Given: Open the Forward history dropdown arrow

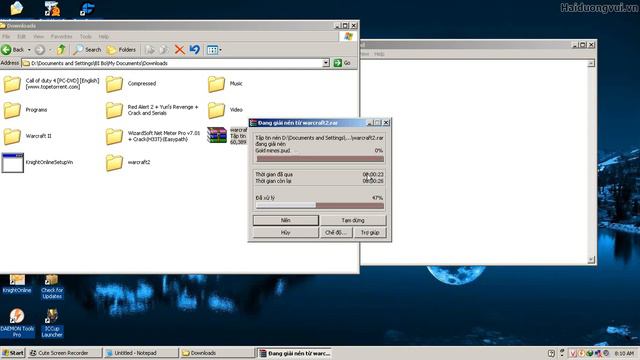Looking at the screenshot, I should [50, 50].
